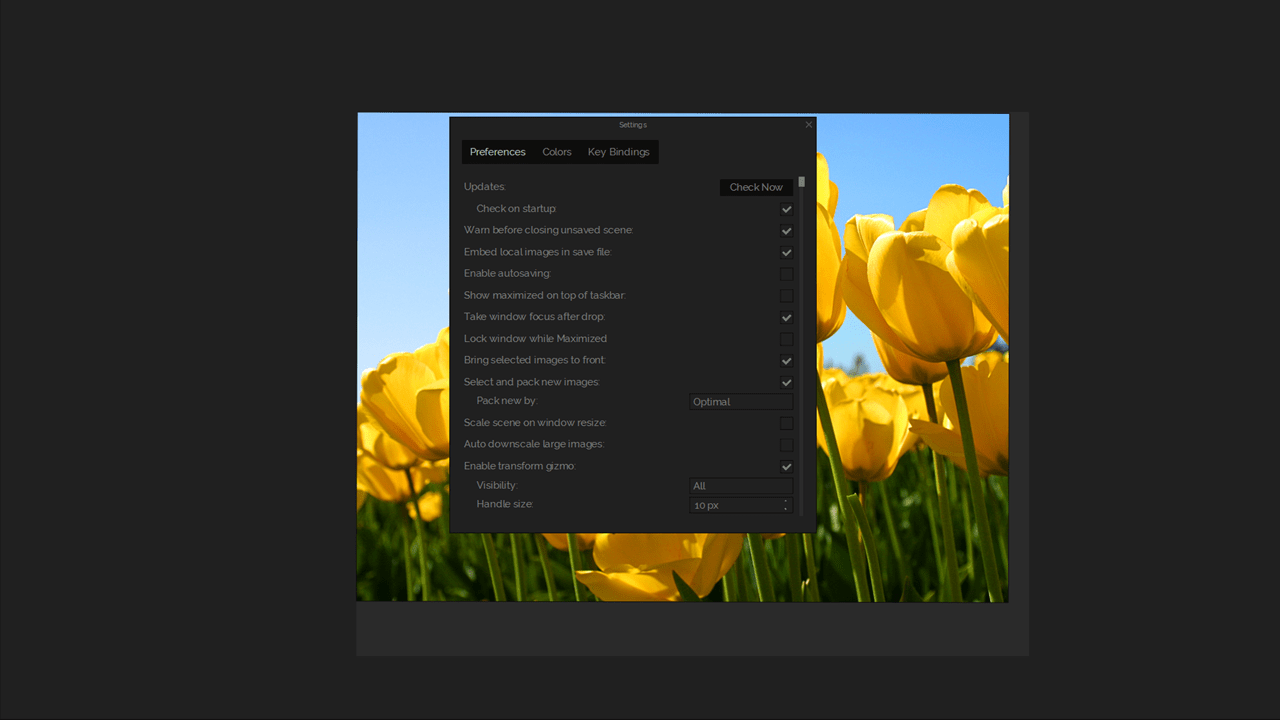The height and width of the screenshot is (720, 1280).
Task: Toggle Select and pack new images
Action: tap(787, 382)
